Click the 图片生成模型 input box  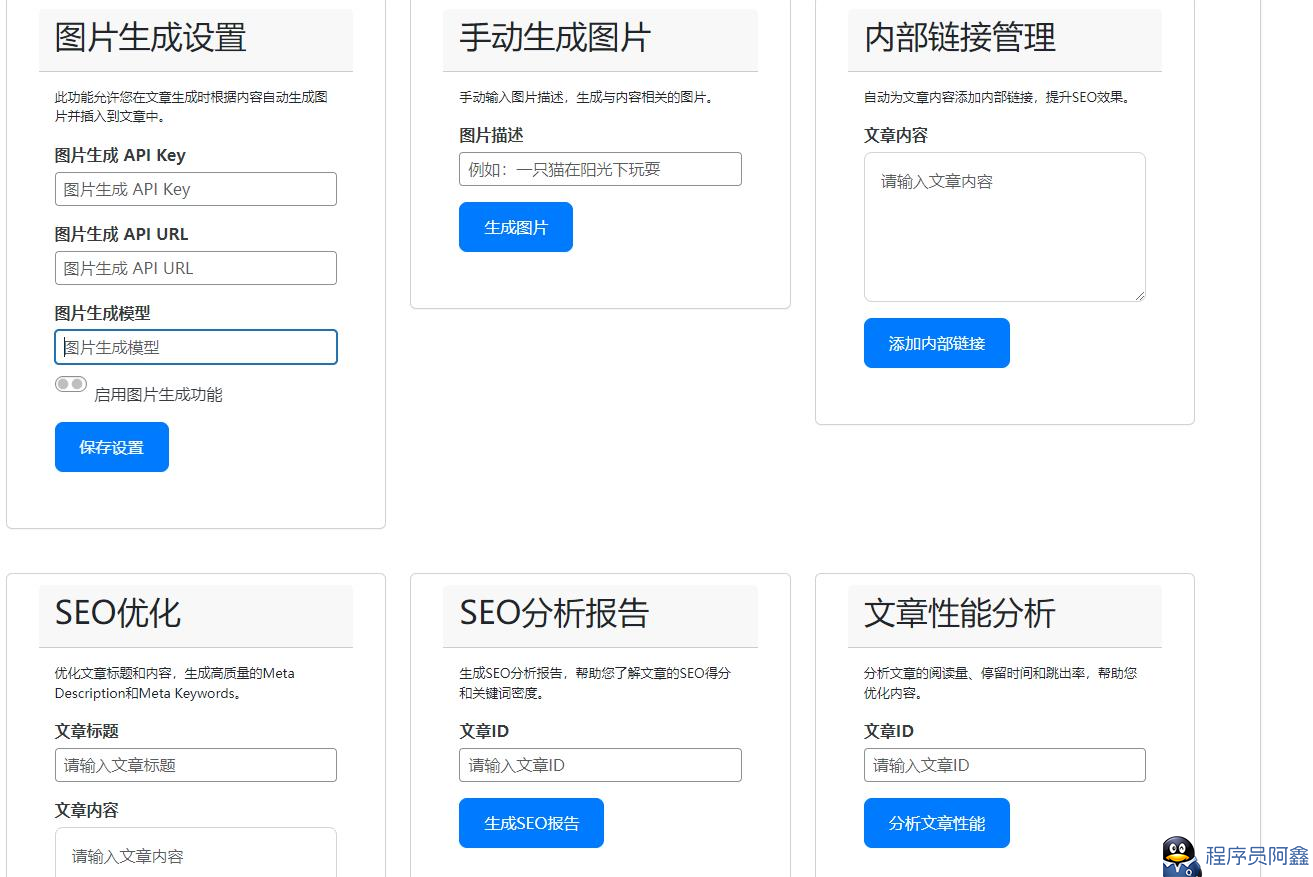(x=196, y=347)
